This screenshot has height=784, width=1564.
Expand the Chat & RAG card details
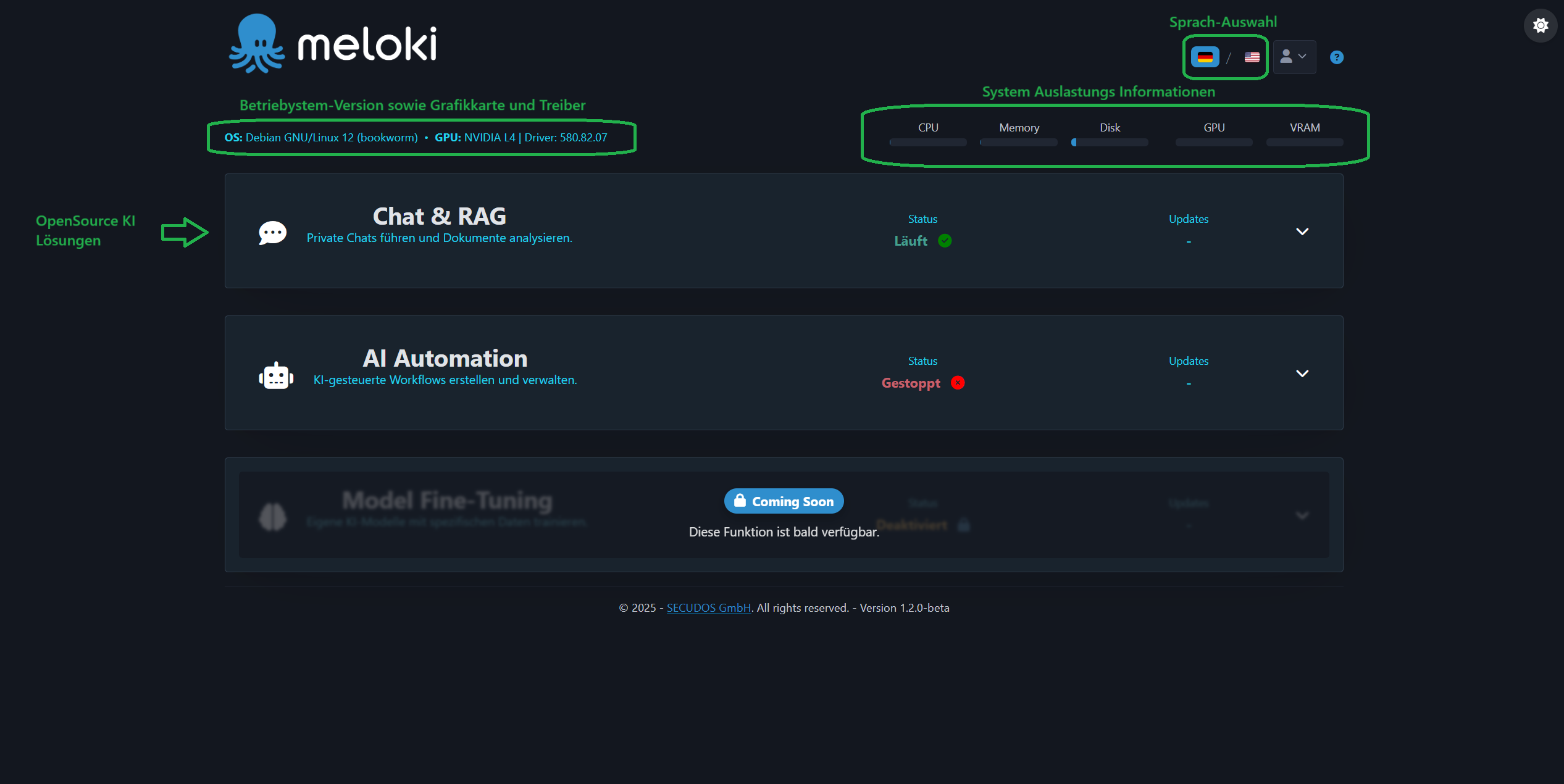pos(1303,231)
